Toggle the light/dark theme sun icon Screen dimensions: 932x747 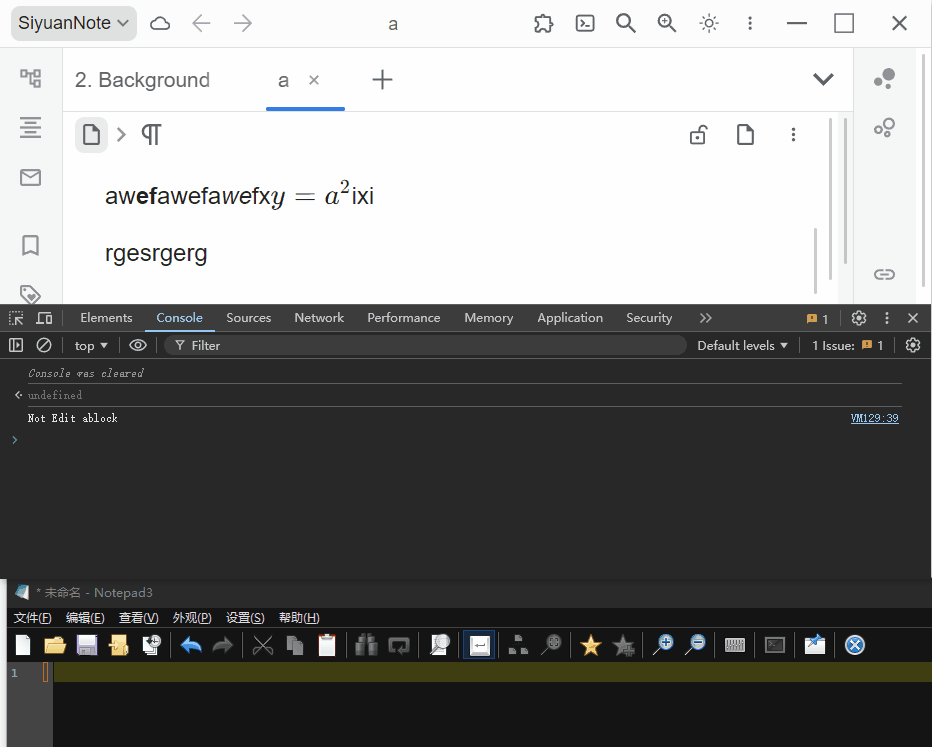tap(708, 23)
